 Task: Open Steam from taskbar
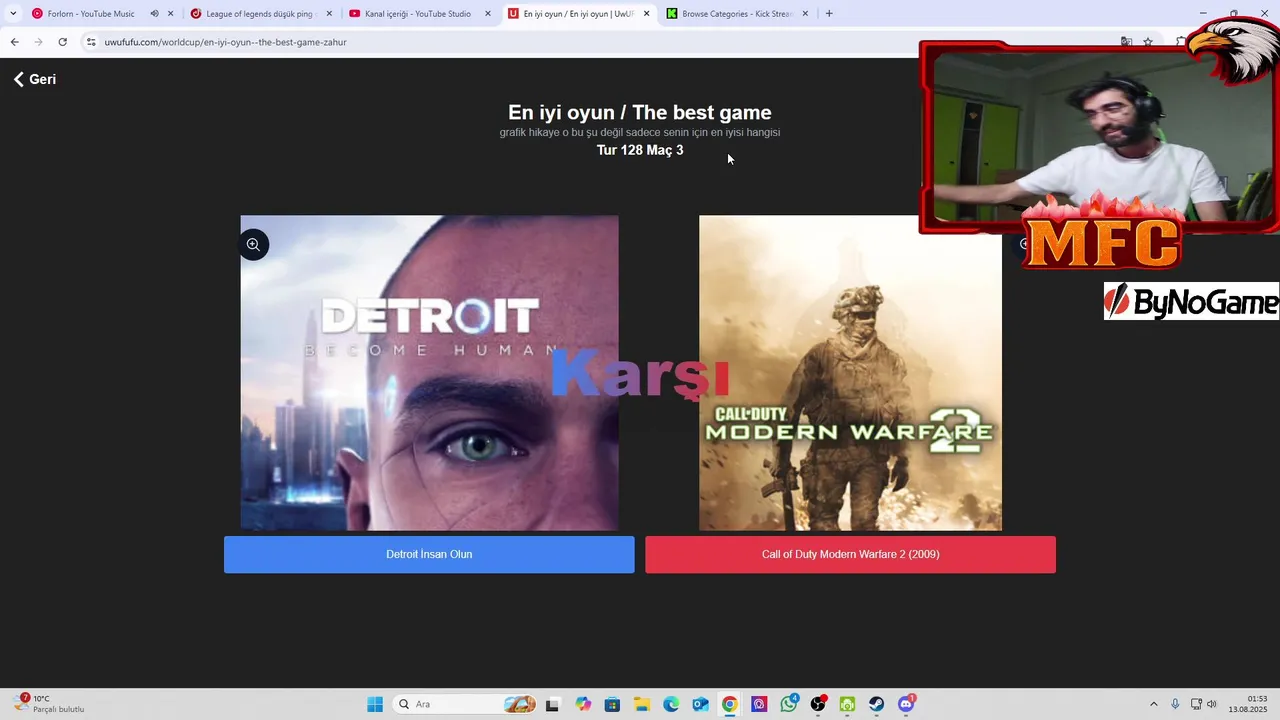click(x=877, y=704)
